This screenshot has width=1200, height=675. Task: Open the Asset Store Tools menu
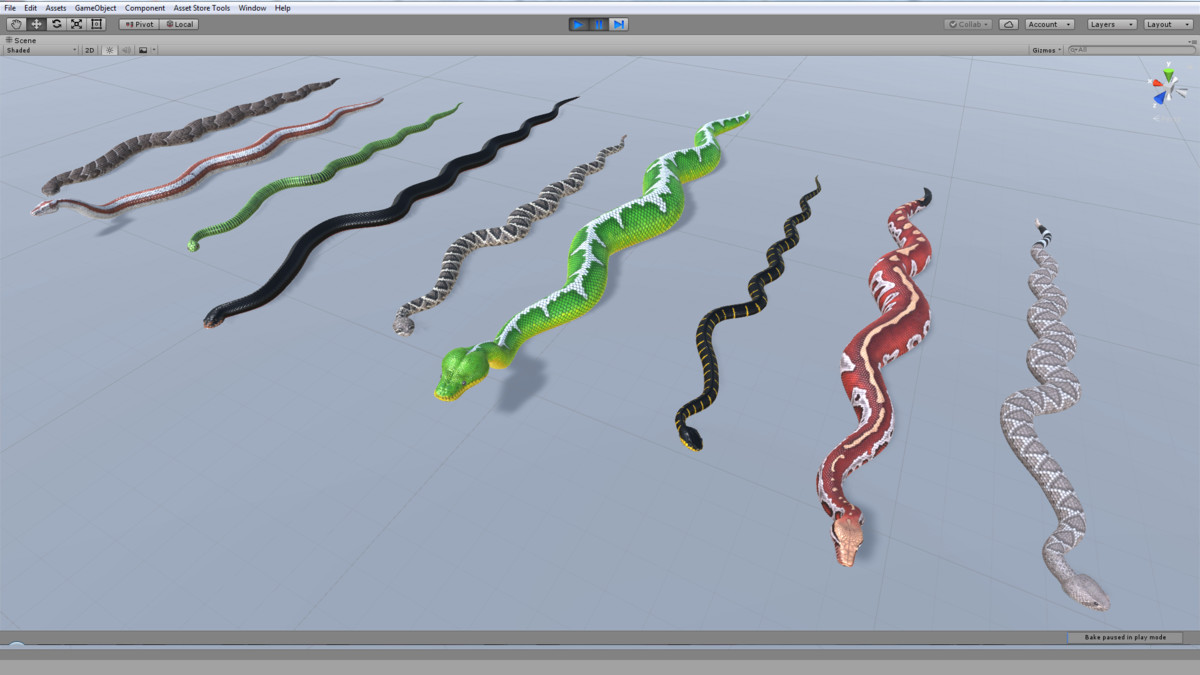(x=200, y=7)
